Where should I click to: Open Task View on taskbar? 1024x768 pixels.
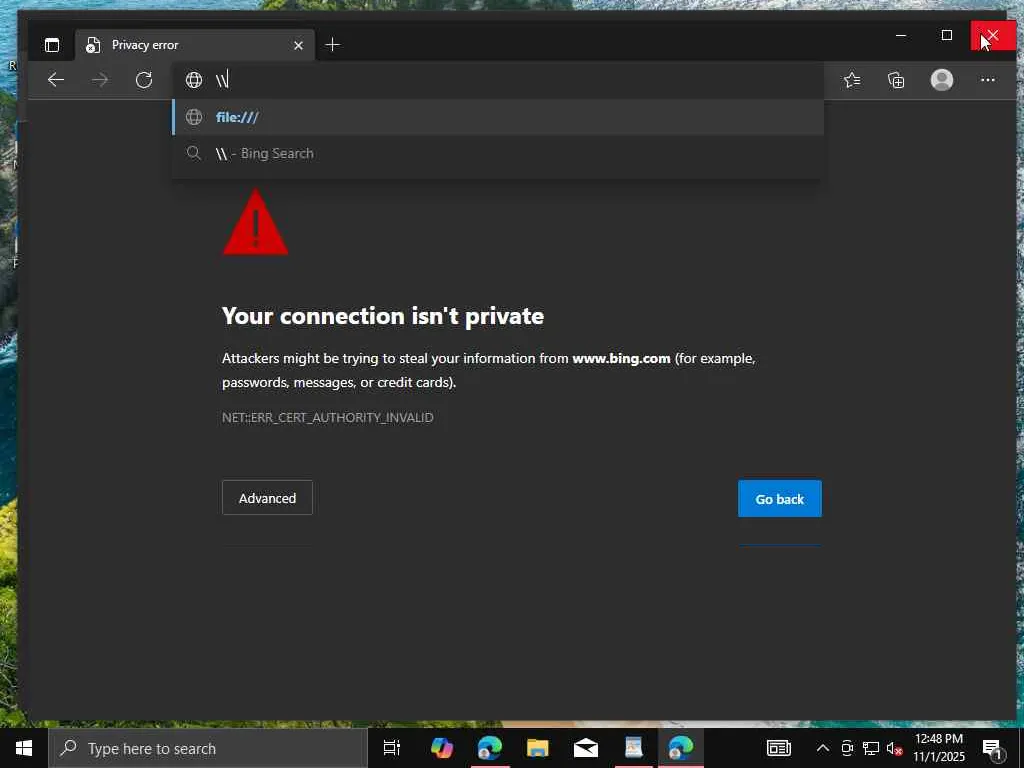click(x=392, y=748)
